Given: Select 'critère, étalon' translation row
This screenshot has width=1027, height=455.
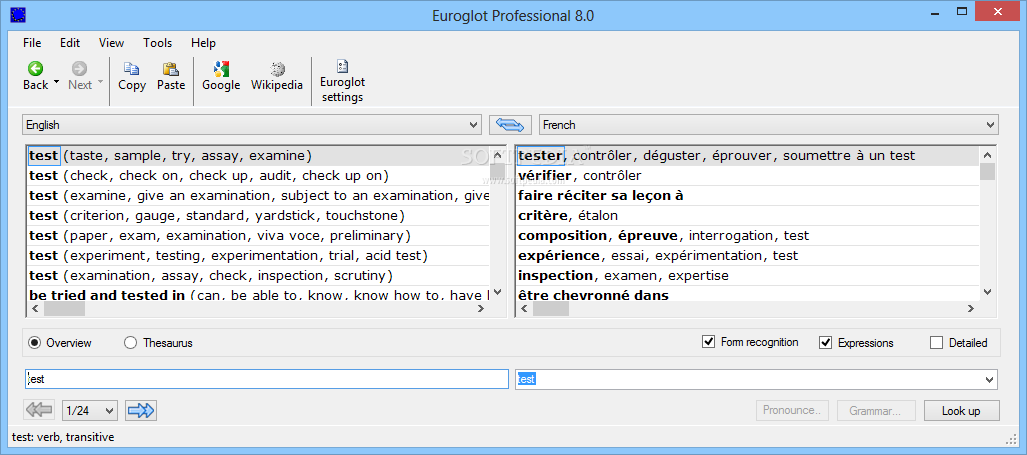Looking at the screenshot, I should pyautogui.click(x=747, y=215).
